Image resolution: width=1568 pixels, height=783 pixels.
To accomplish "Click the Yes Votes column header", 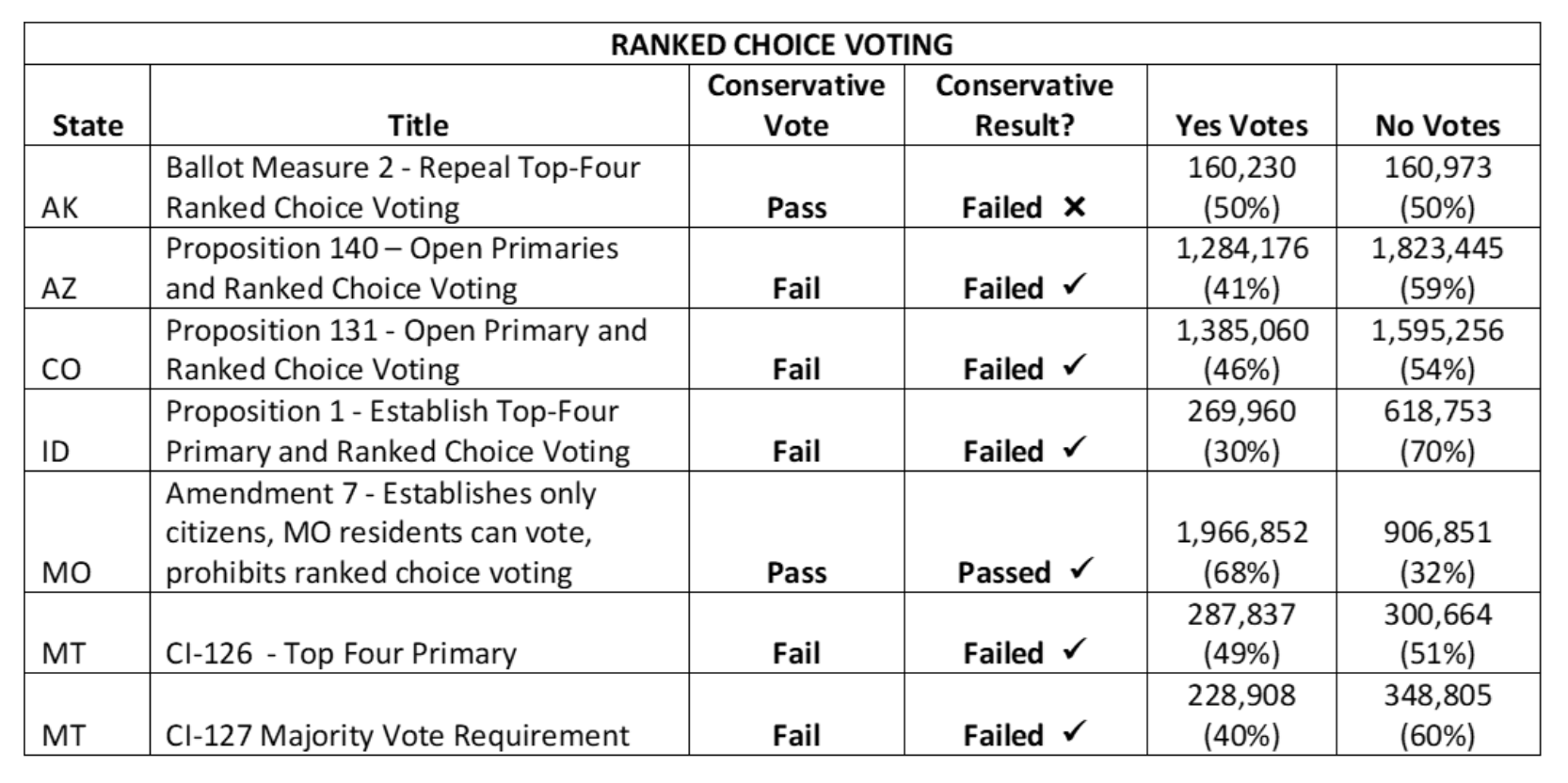I will click(x=1241, y=125).
